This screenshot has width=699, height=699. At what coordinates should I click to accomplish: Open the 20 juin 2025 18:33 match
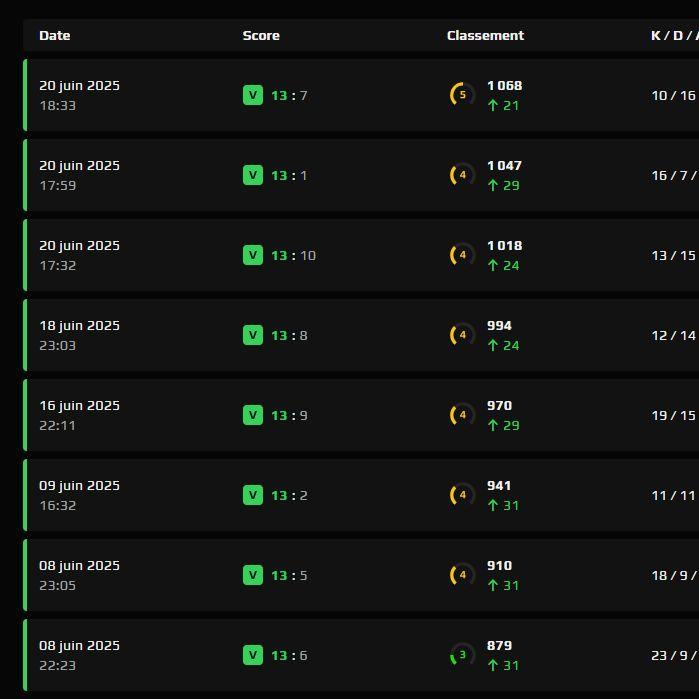(361, 95)
